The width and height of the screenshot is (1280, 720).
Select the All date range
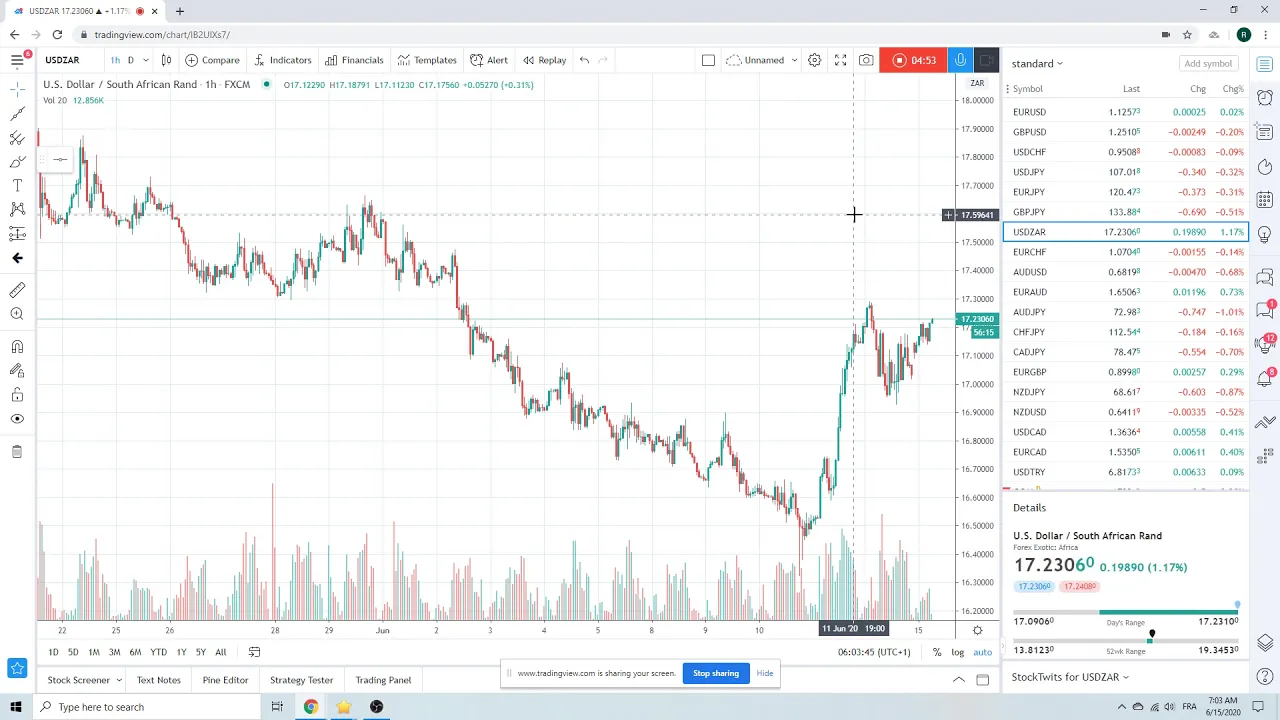(220, 652)
